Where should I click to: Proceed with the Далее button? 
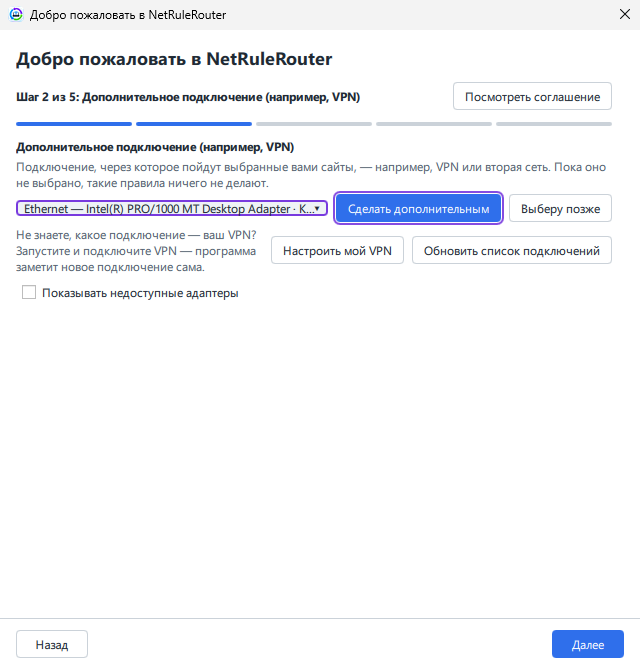click(x=588, y=644)
